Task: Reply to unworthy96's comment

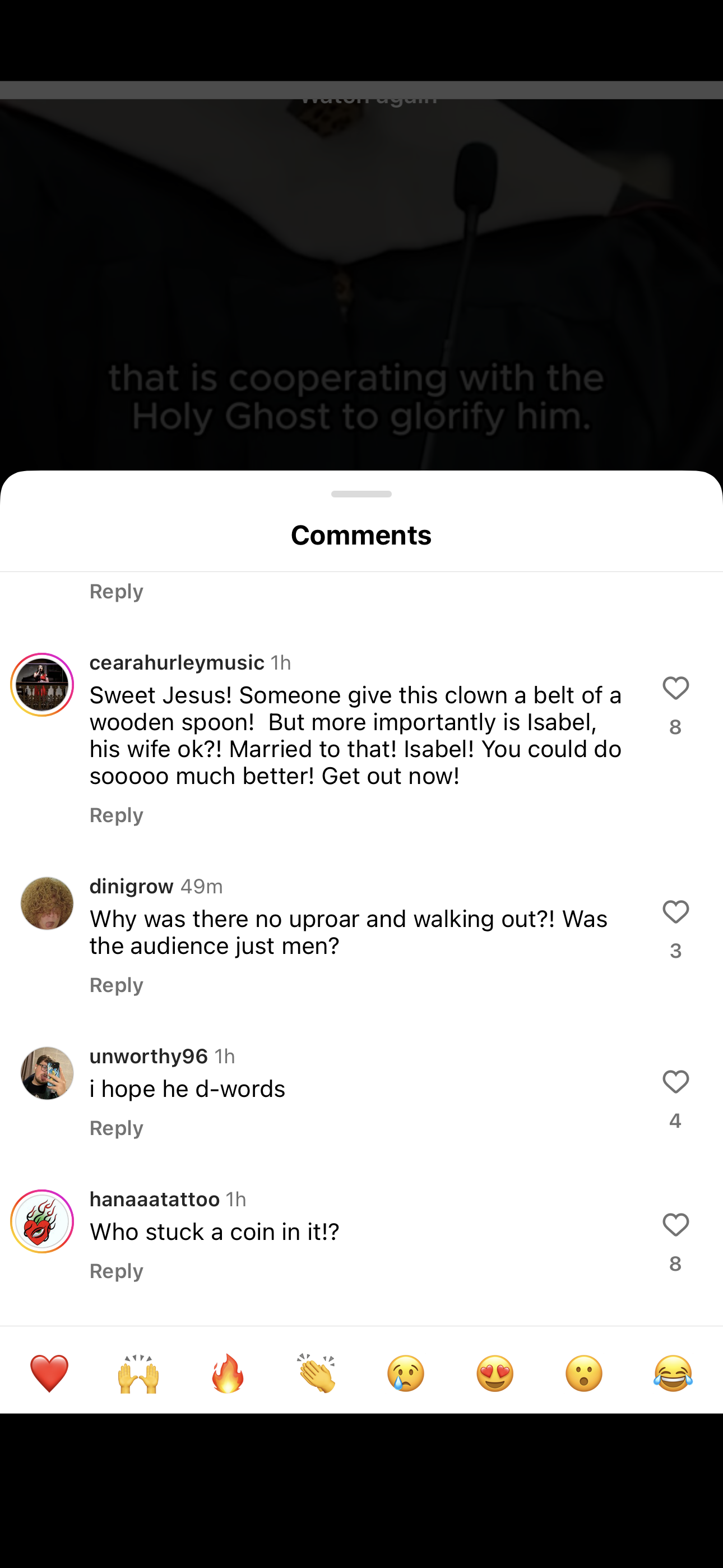Action: click(116, 1128)
